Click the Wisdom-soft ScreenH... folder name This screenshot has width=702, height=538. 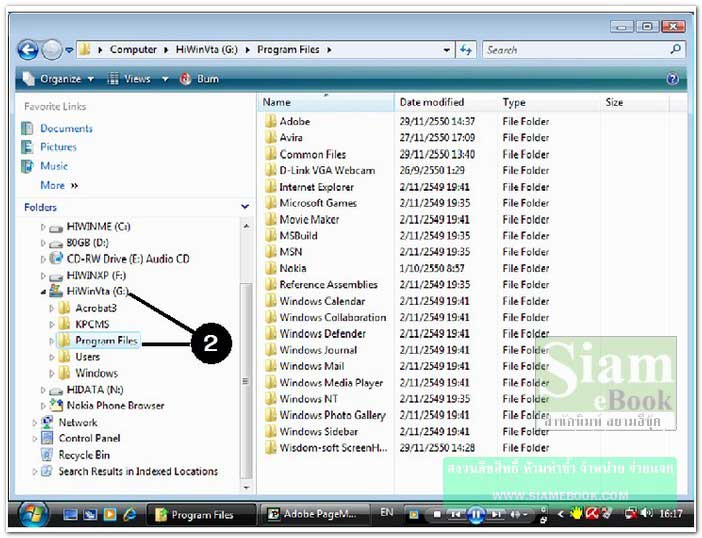pos(333,448)
